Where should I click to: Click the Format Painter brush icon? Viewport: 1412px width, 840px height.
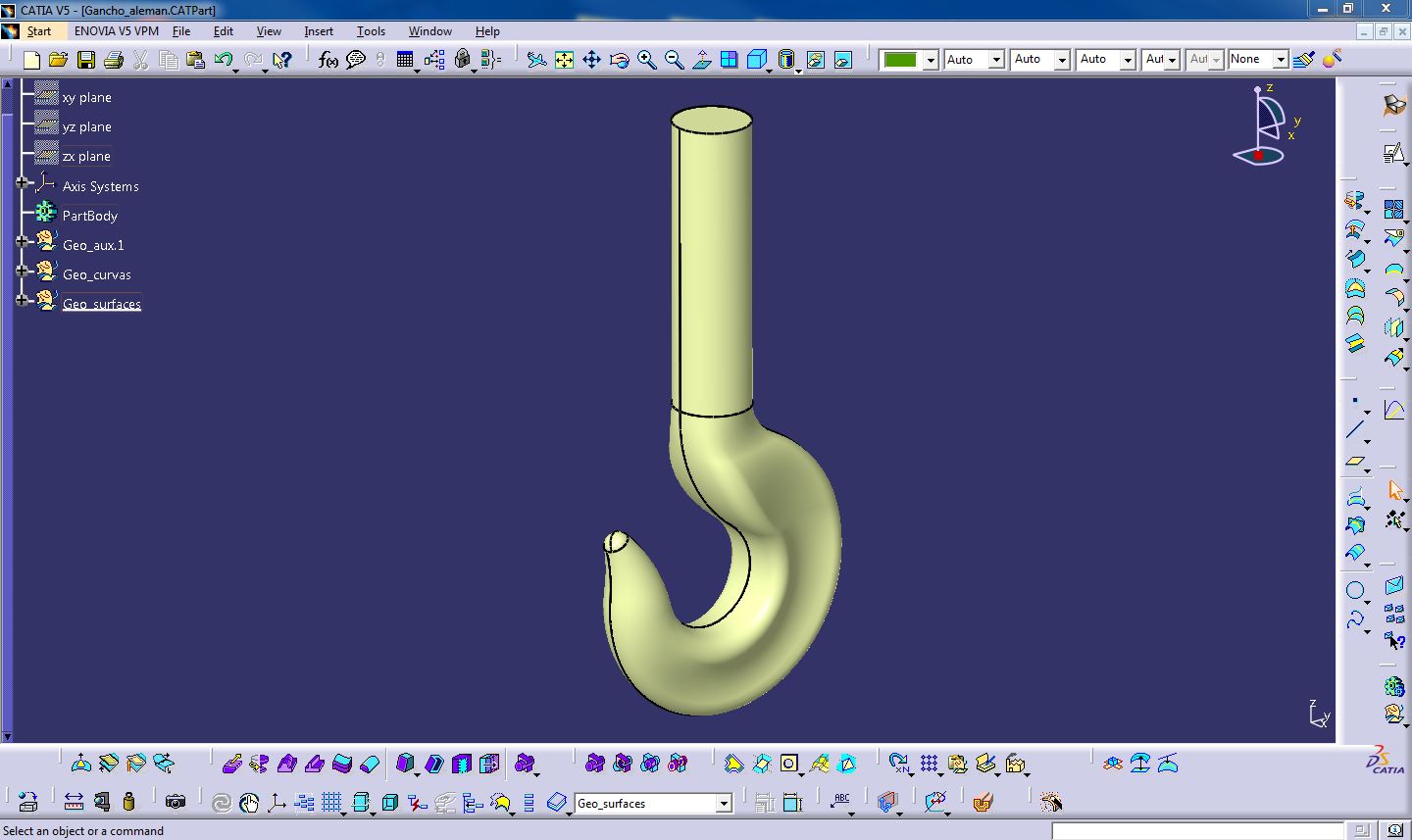pos(1303,60)
